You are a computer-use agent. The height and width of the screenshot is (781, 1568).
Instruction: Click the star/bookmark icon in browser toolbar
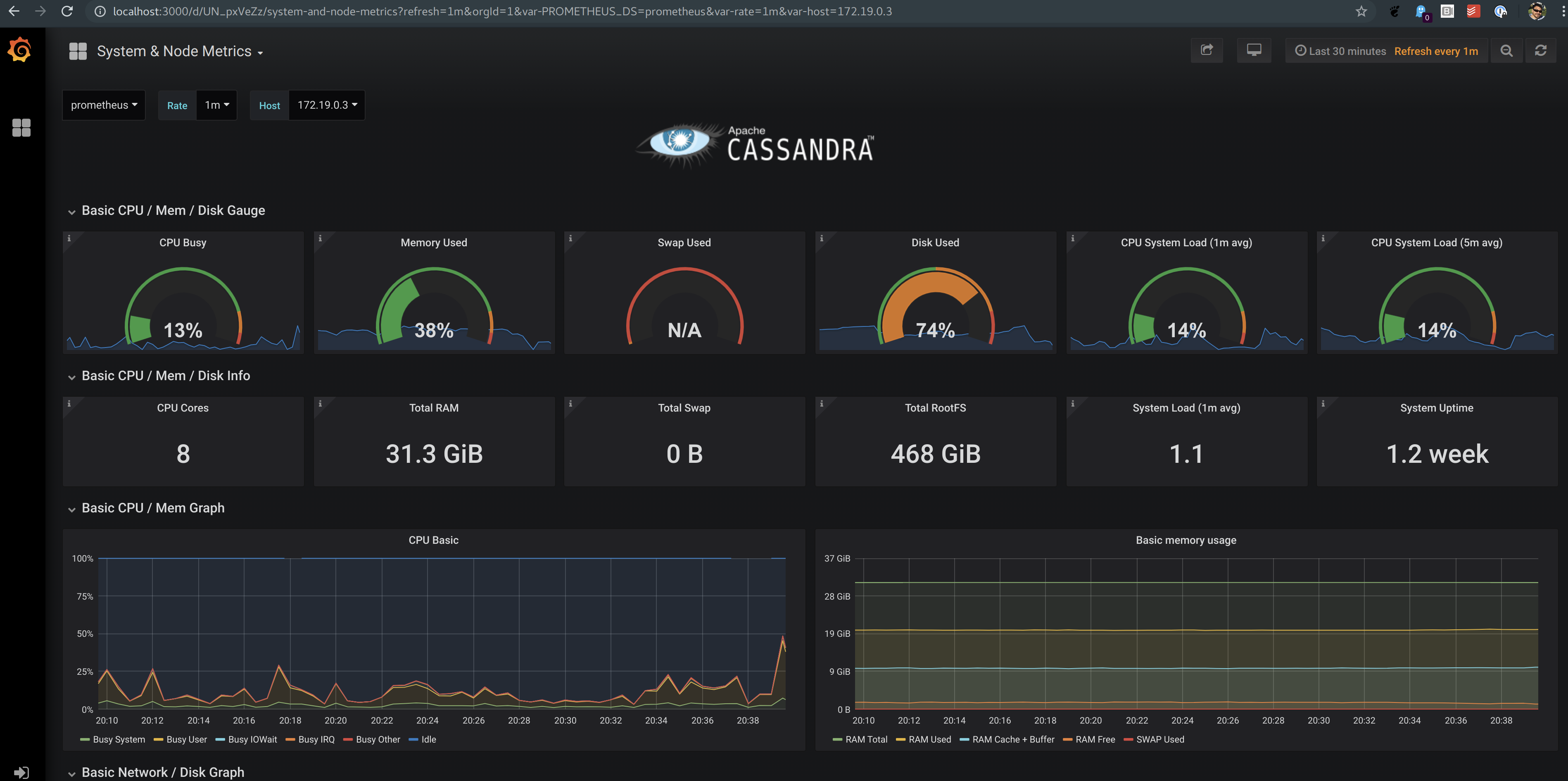coord(1362,11)
